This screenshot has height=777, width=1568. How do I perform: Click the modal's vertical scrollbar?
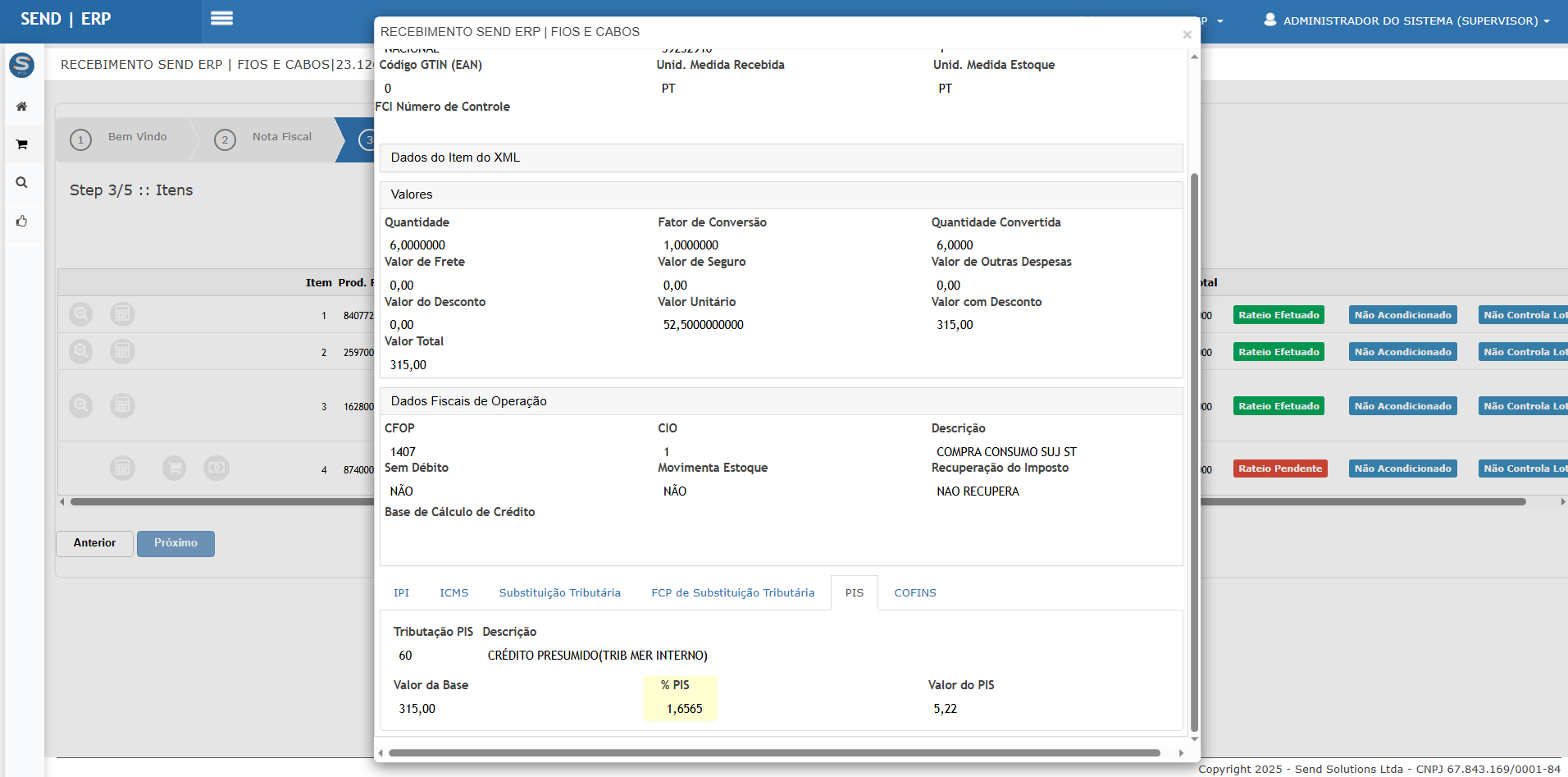point(1194,451)
